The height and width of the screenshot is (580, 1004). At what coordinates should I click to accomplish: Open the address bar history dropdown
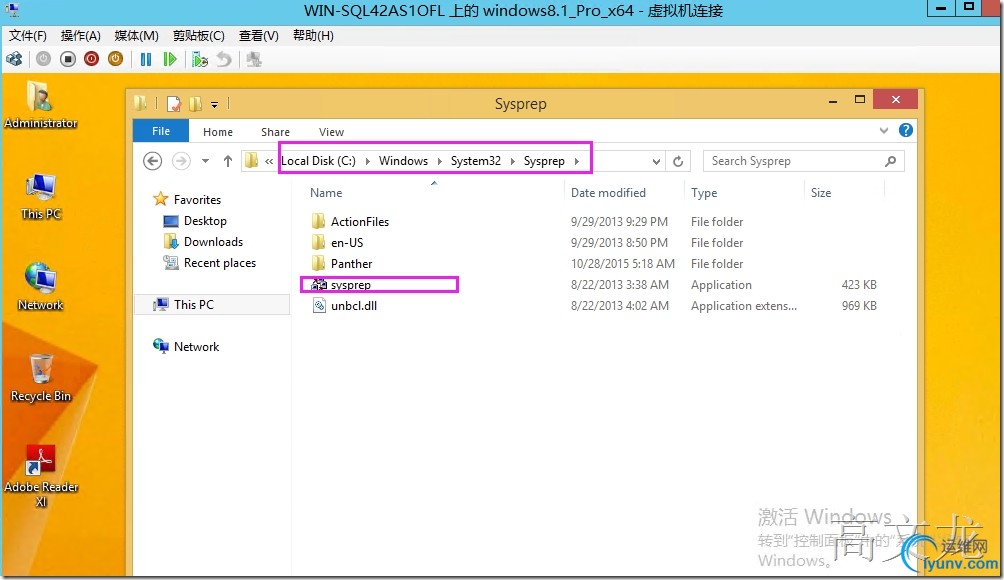[656, 161]
